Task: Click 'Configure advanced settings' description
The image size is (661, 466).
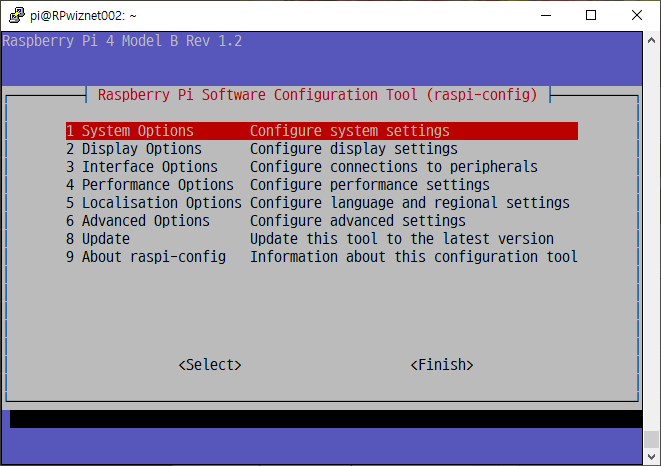Action: pyautogui.click(x=358, y=221)
